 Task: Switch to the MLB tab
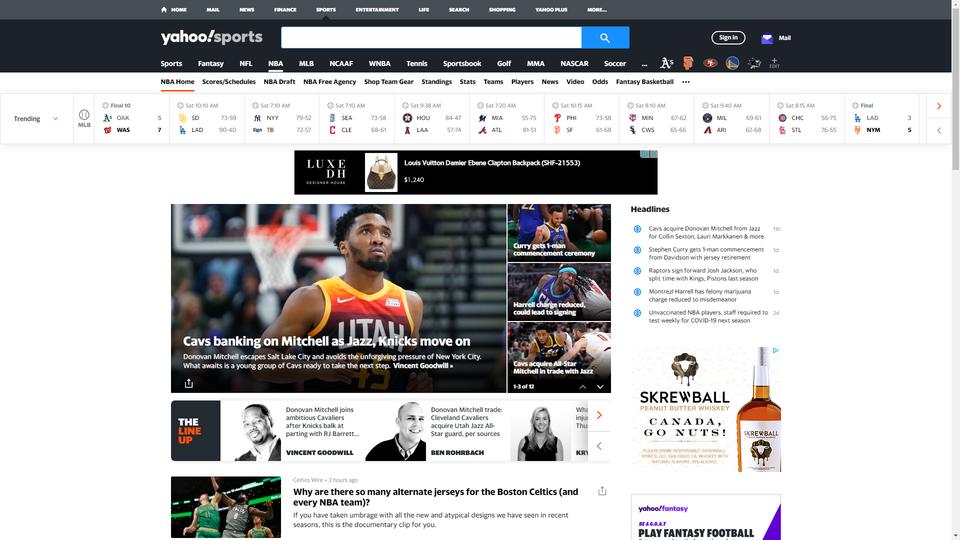pyautogui.click(x=306, y=64)
